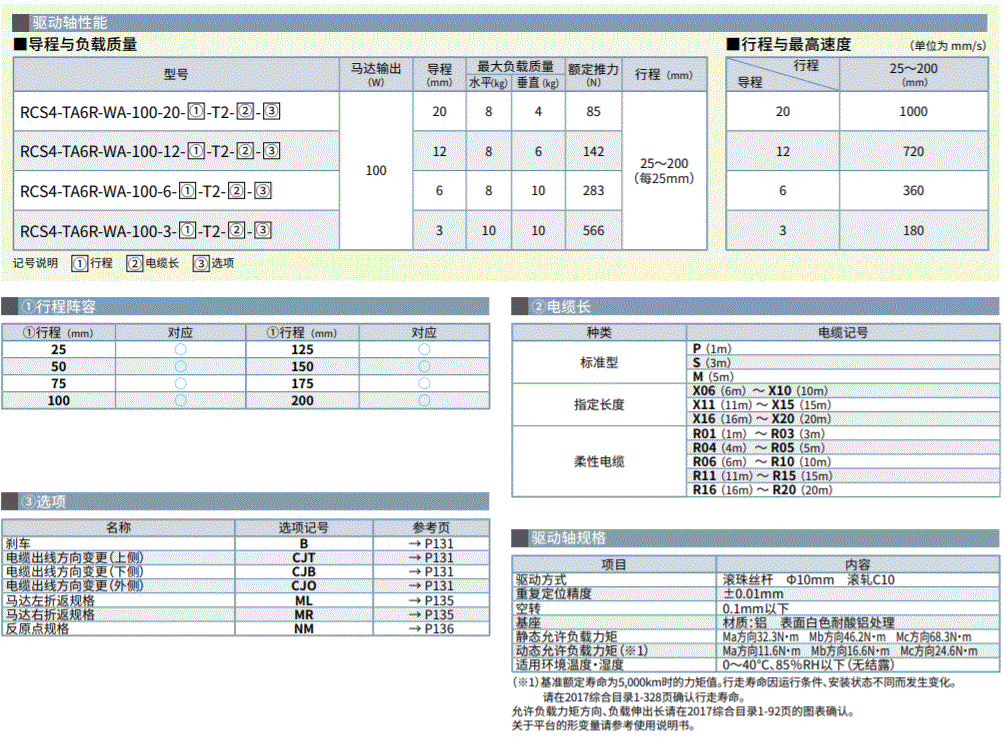Click the '静态允许负载力矩' spec label

pos(567,636)
